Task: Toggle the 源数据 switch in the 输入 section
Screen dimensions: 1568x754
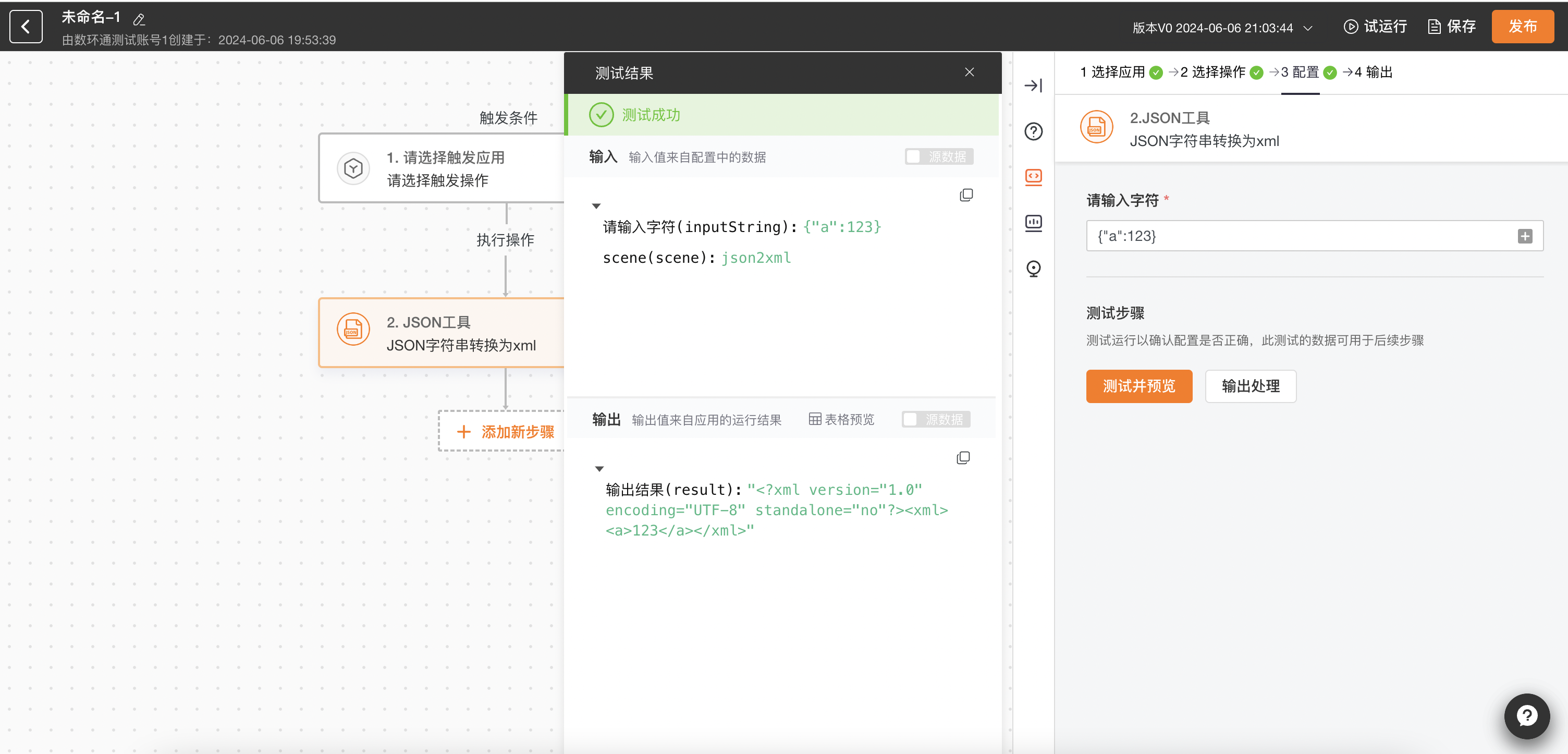Action: (939, 156)
